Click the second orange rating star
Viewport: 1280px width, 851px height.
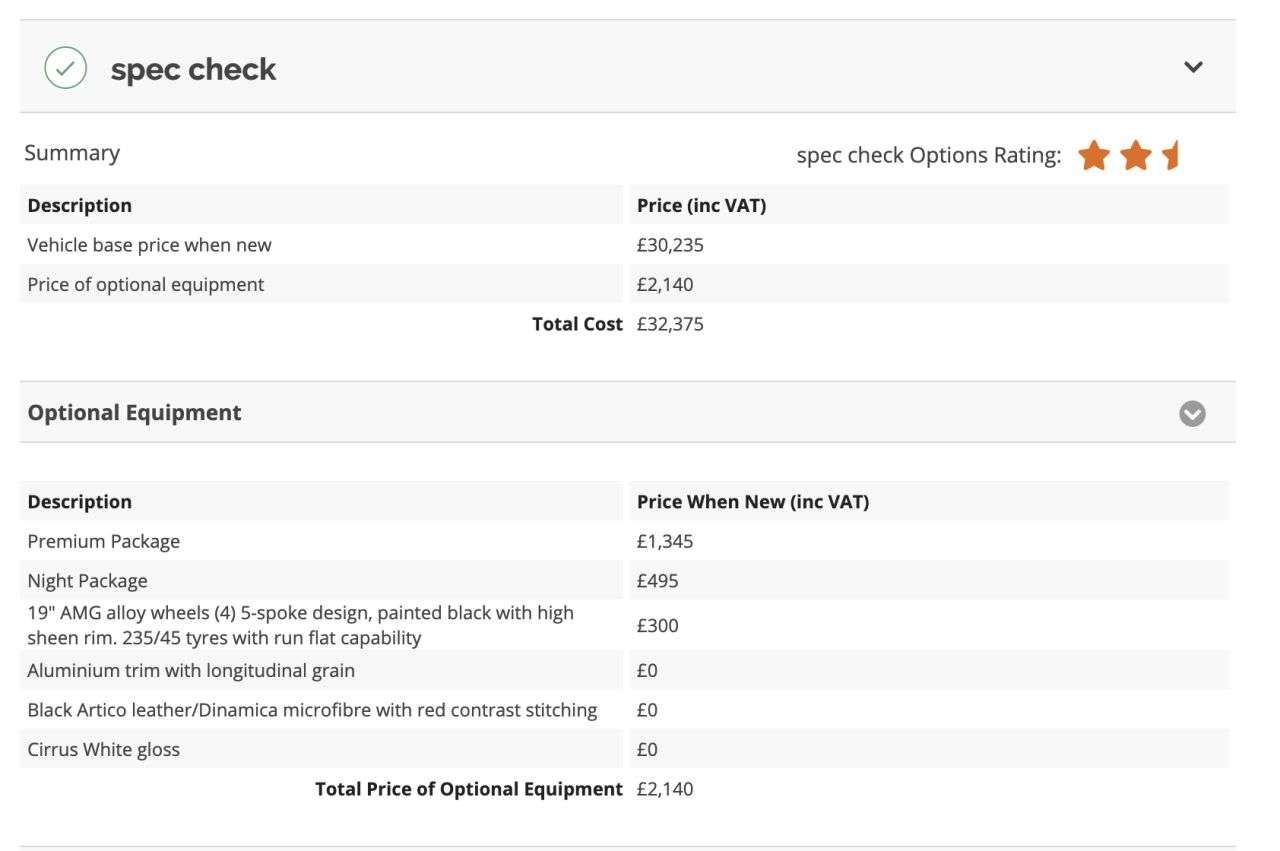tap(1136, 156)
